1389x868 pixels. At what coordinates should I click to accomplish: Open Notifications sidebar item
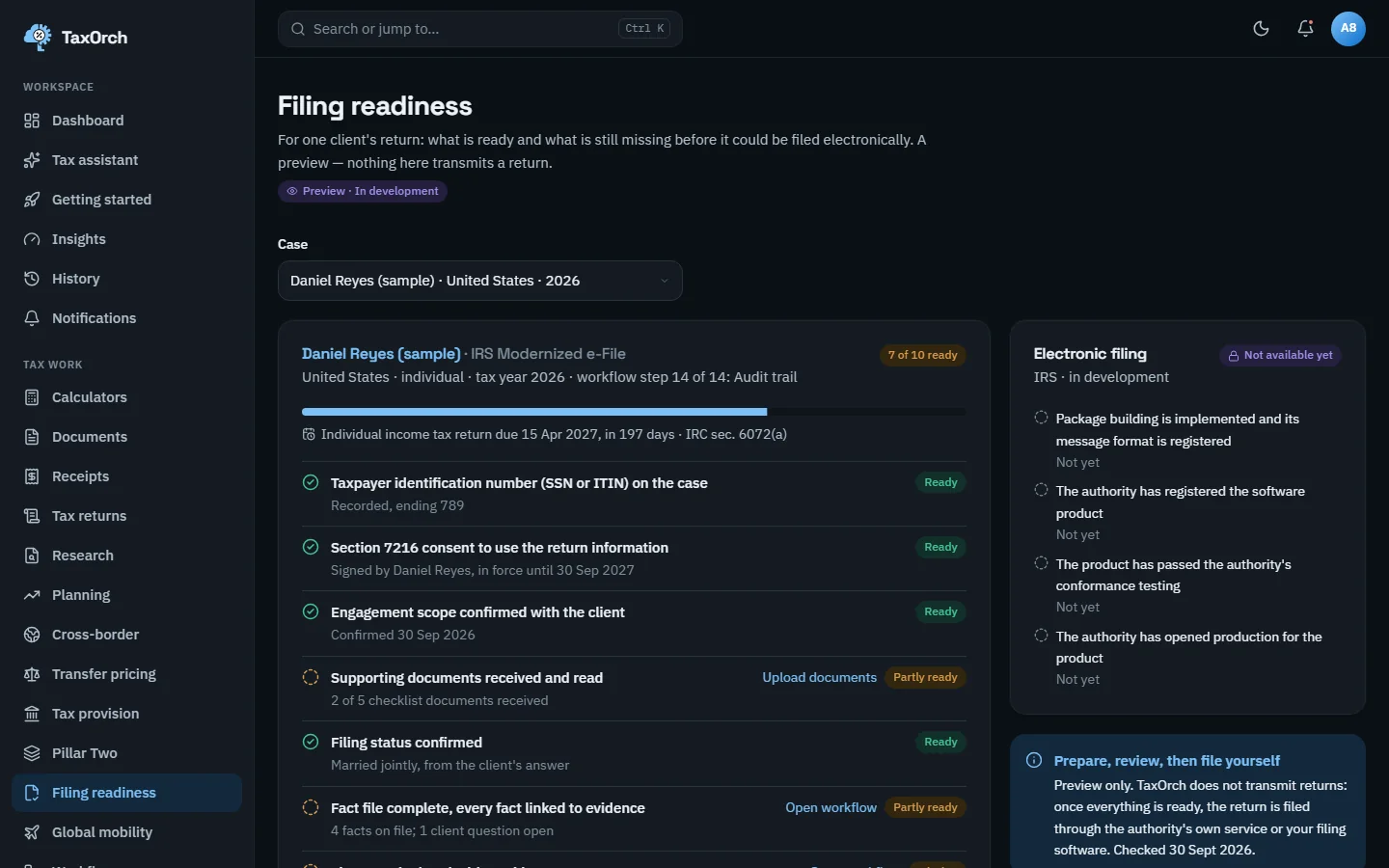click(126, 318)
